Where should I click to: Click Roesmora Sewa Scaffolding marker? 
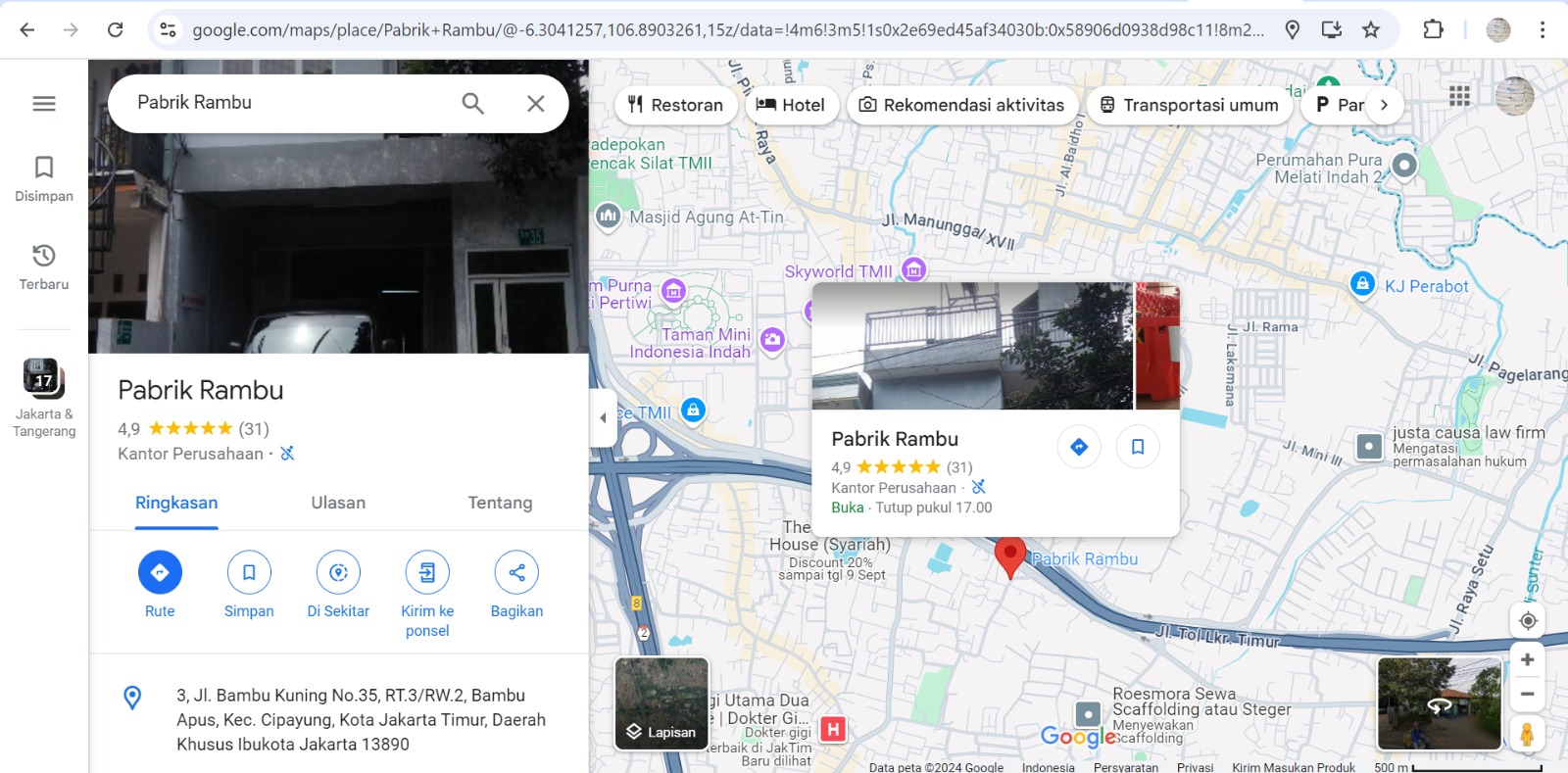[x=1088, y=714]
